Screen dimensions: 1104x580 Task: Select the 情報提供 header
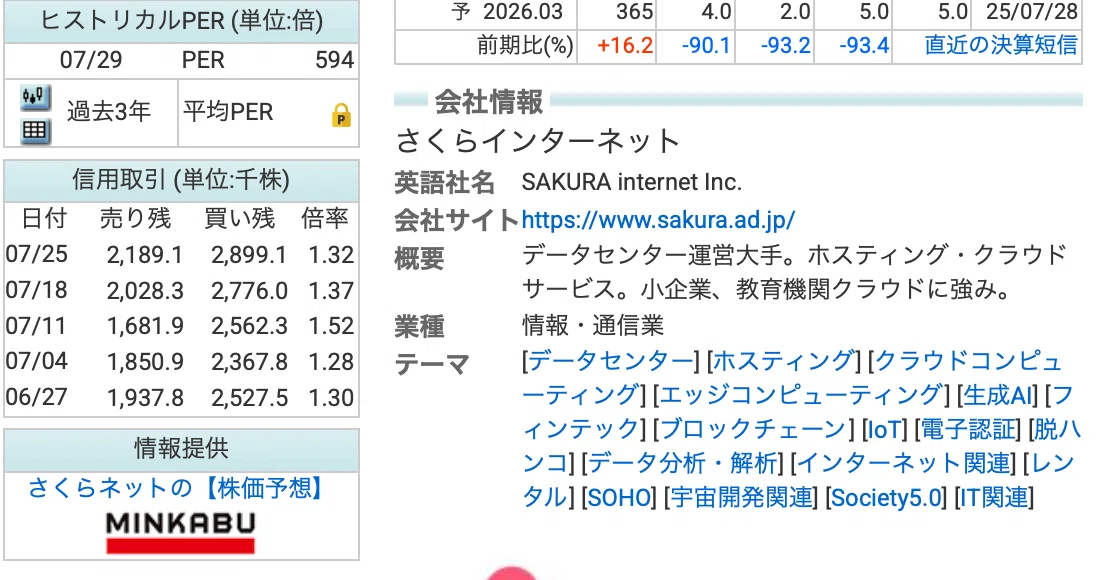pos(181,448)
